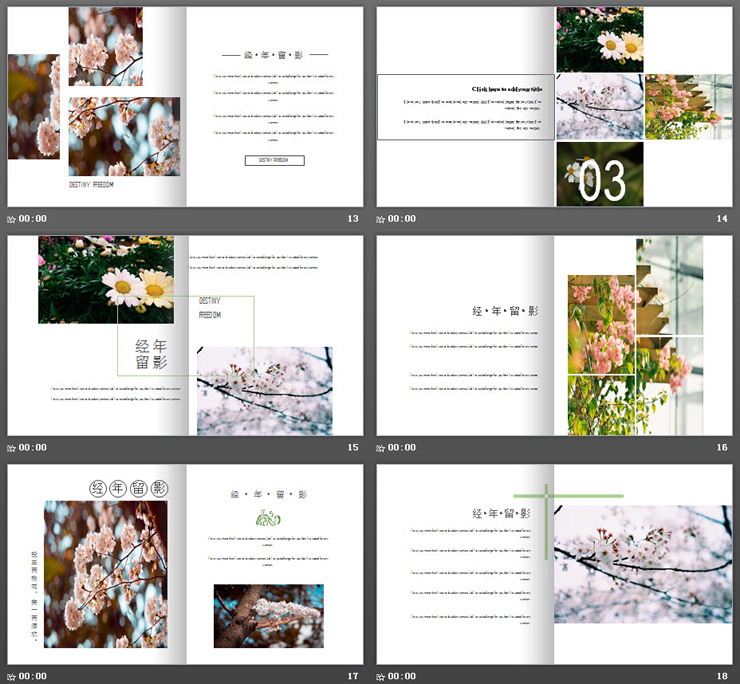This screenshot has height=684, width=740.
Task: Click slide number 18 label
Action: [x=722, y=676]
